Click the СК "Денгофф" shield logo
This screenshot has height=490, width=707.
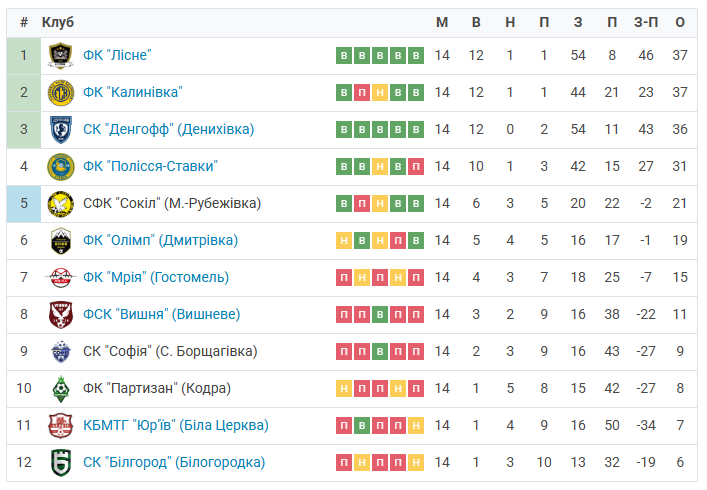pyautogui.click(x=61, y=130)
